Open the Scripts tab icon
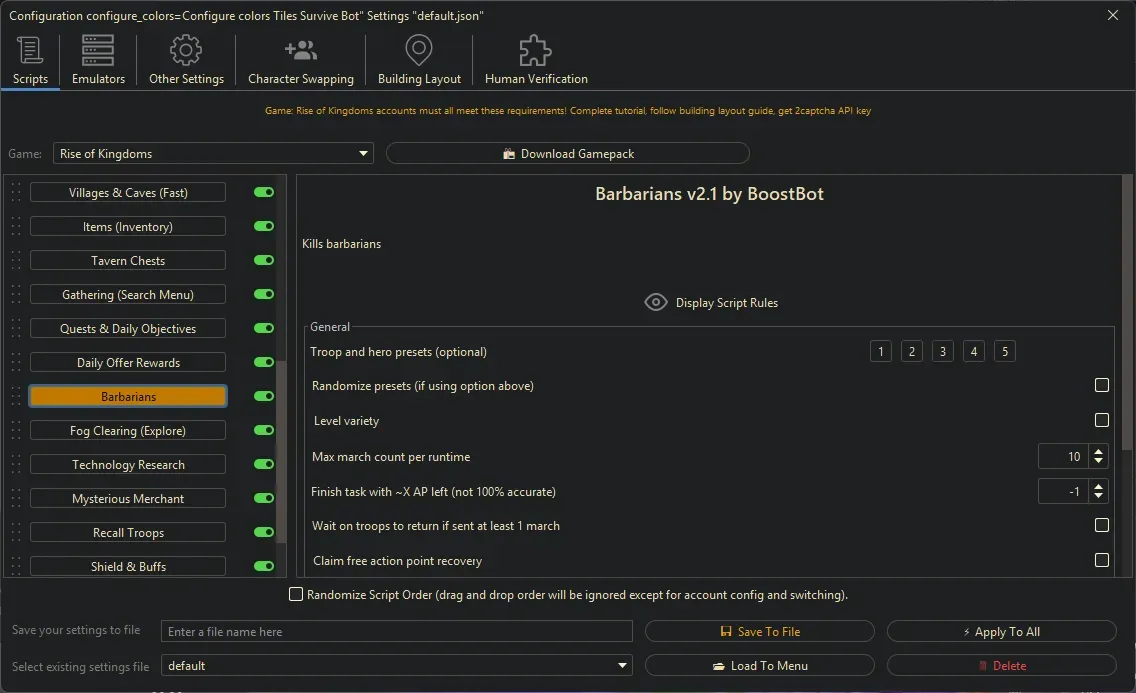Viewport: 1136px width, 693px height. coord(30,51)
